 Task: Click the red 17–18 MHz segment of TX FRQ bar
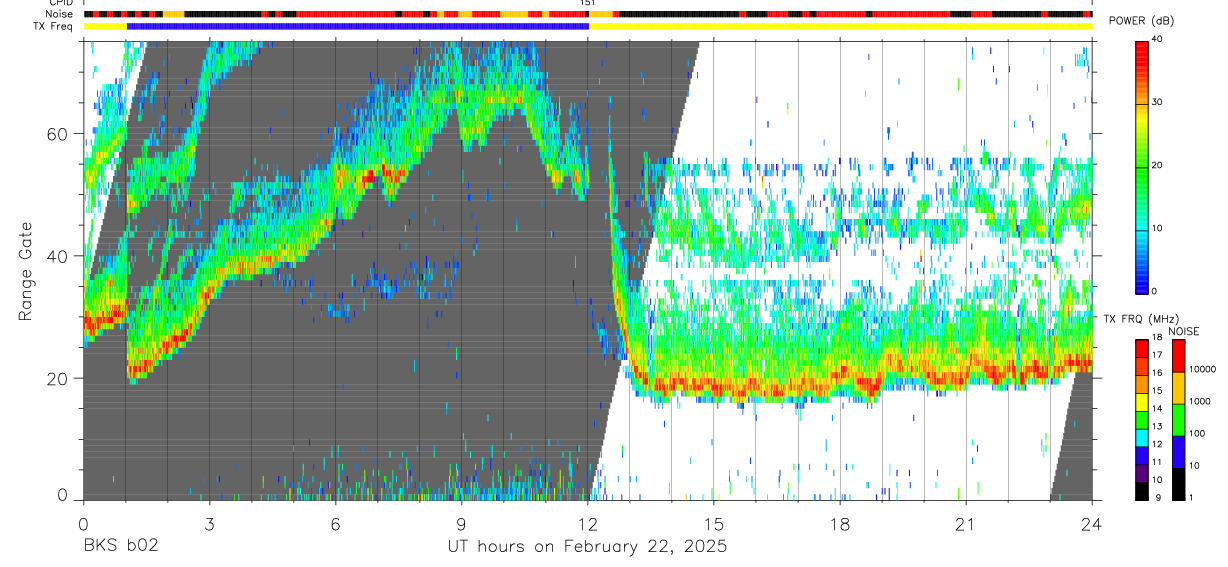(1140, 348)
